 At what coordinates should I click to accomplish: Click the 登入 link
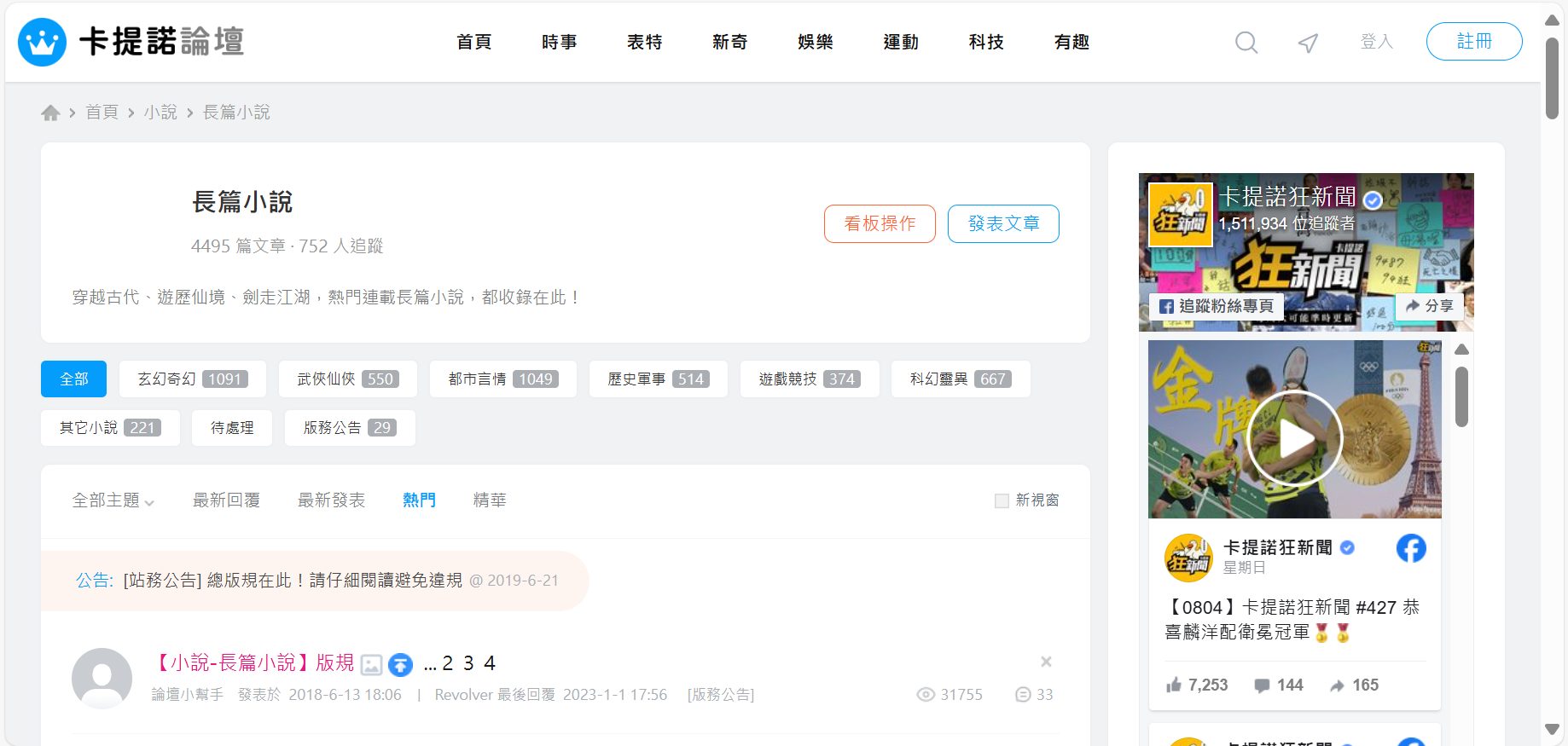[x=1376, y=42]
